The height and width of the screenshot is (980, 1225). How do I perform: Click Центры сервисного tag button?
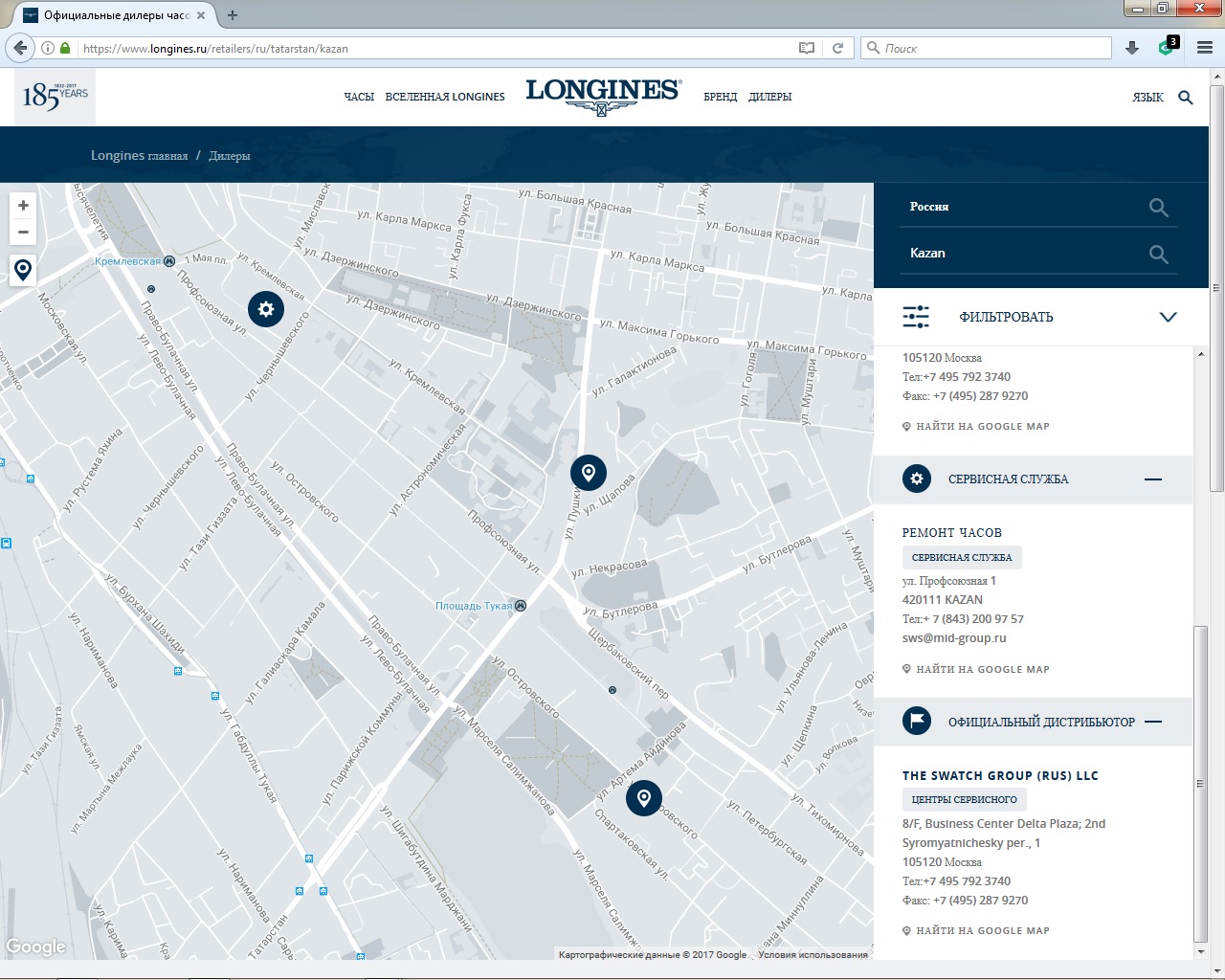[x=964, y=799]
